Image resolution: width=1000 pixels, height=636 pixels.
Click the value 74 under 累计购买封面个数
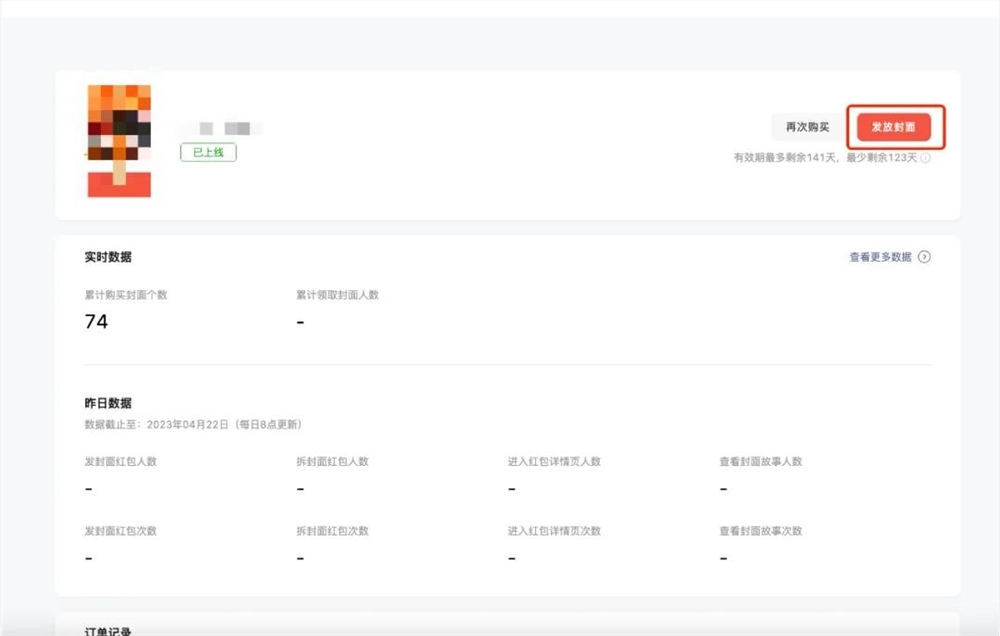click(x=95, y=321)
